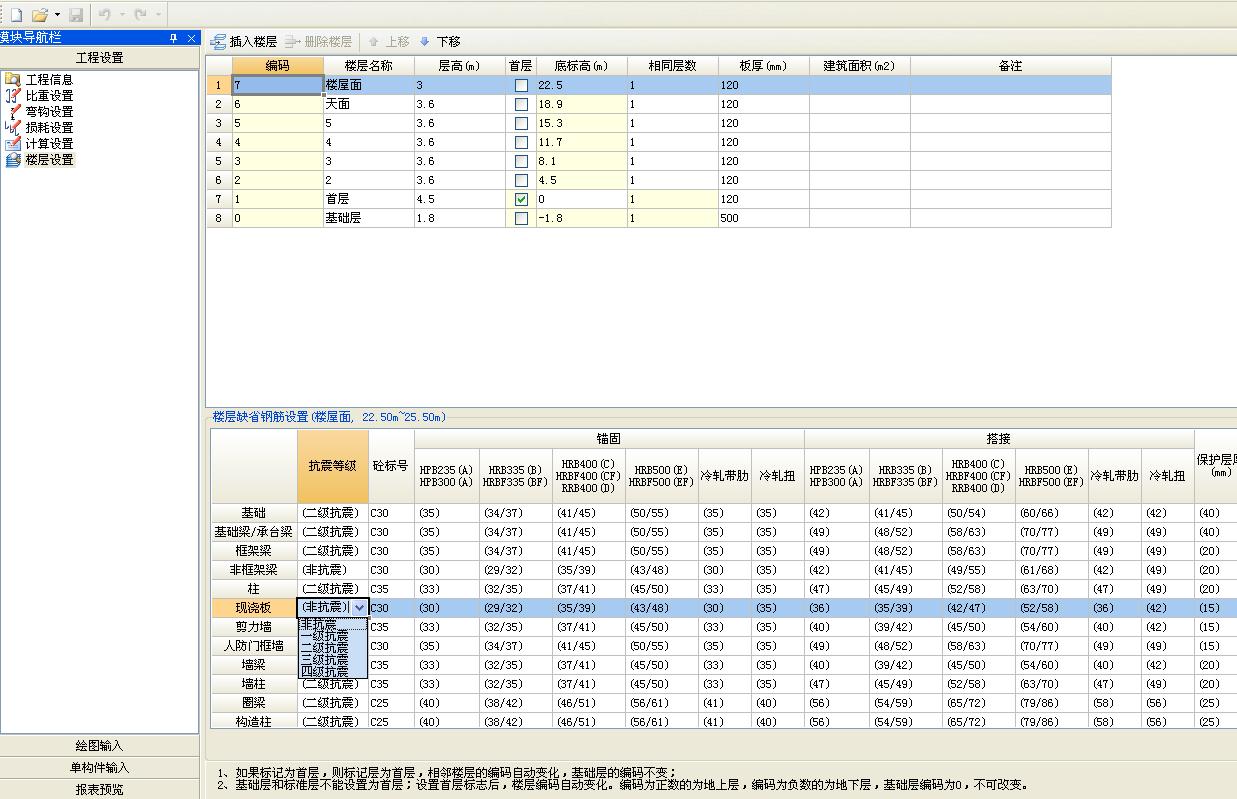Viewport: 1237px width, 799px height.
Task: Choose 非抗震 from the dropdown list
Action: tap(332, 623)
